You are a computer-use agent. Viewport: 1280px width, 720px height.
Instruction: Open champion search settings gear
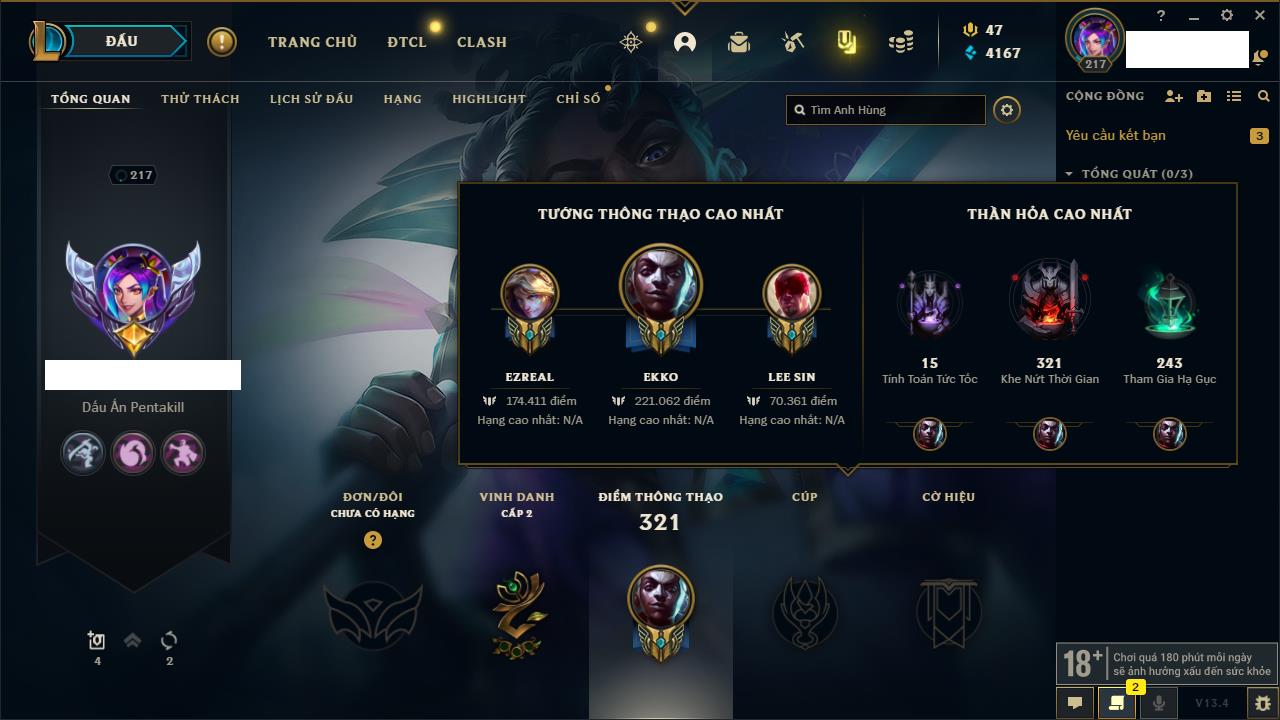click(x=1007, y=110)
